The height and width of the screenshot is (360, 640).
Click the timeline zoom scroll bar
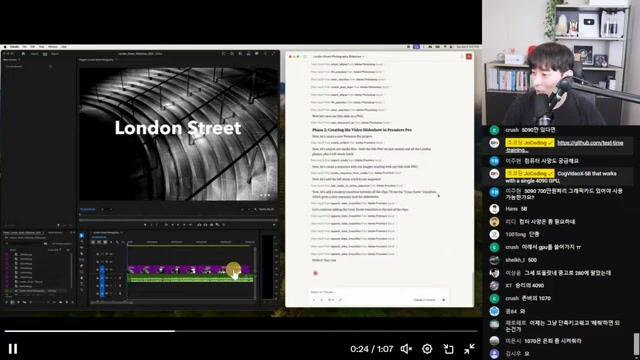pos(111,302)
